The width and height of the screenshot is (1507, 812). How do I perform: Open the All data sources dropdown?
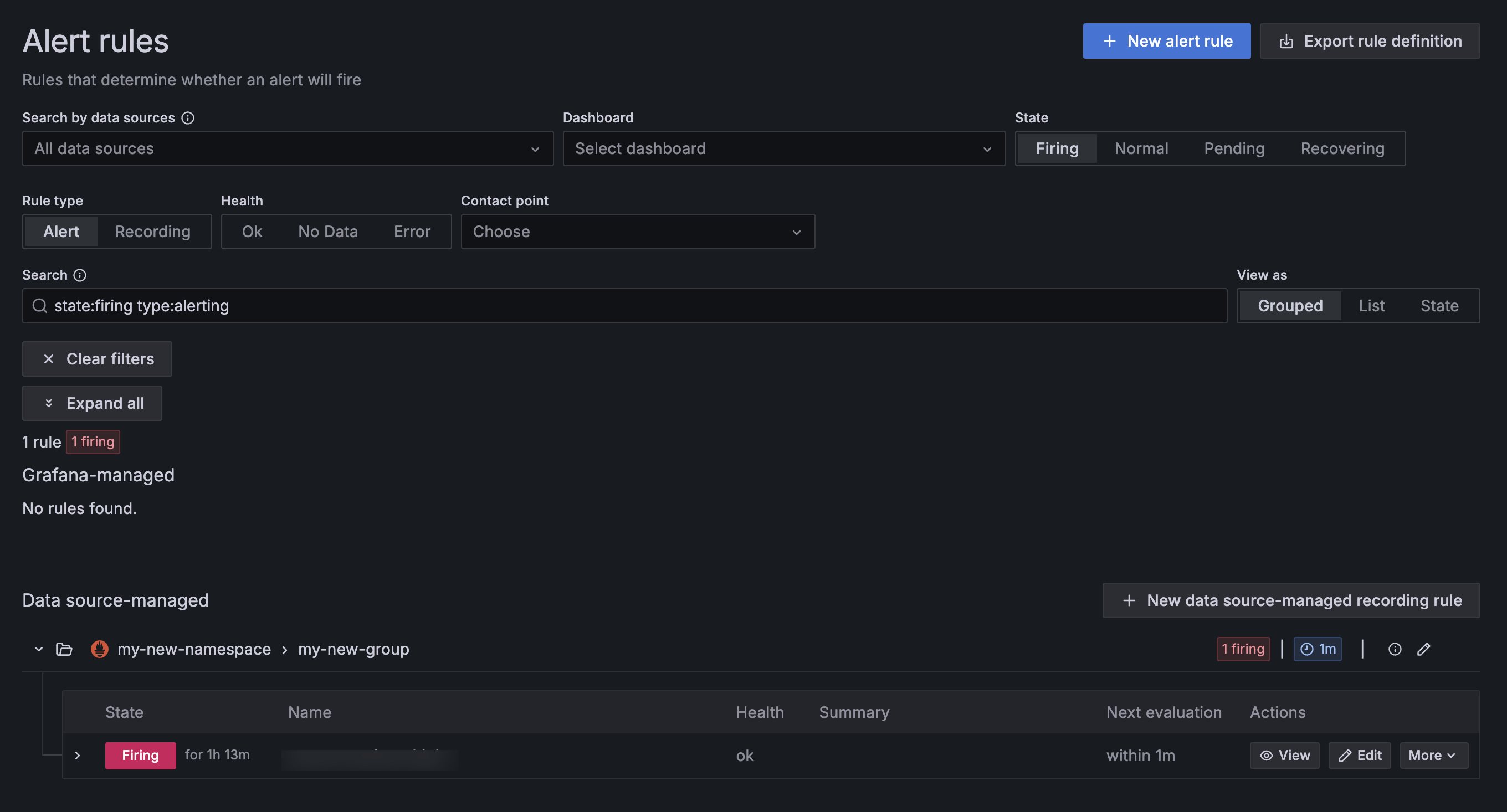287,148
